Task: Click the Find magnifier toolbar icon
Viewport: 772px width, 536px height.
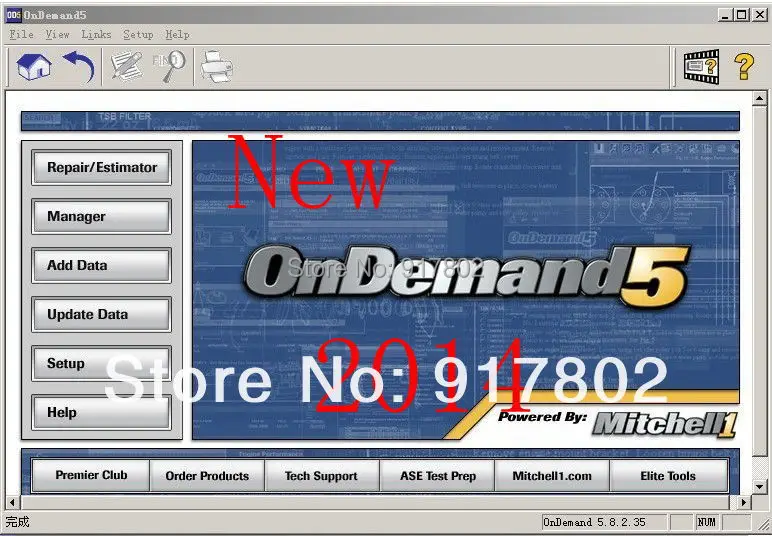Action: point(169,66)
